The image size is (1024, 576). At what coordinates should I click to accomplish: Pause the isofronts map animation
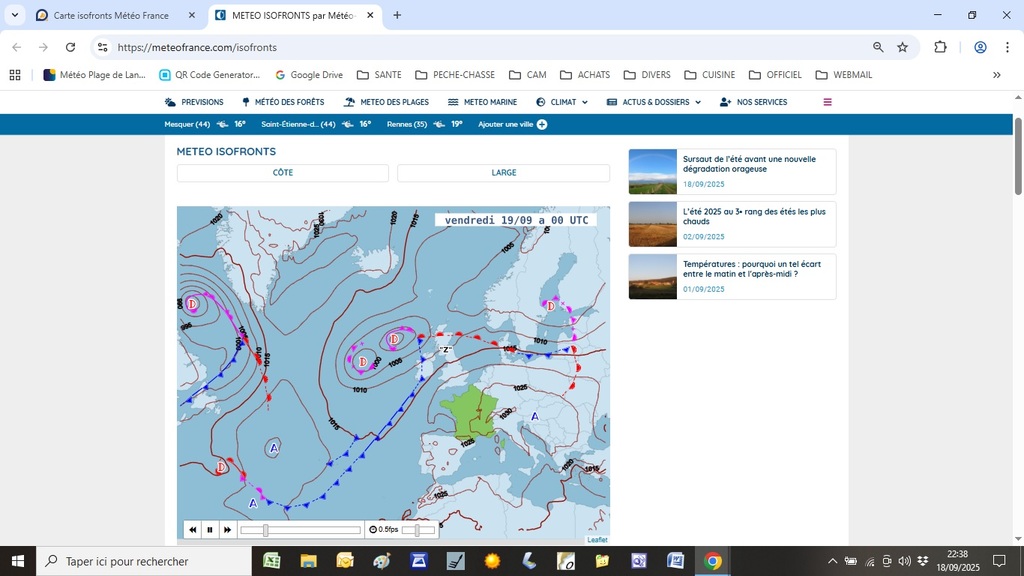pyautogui.click(x=210, y=530)
